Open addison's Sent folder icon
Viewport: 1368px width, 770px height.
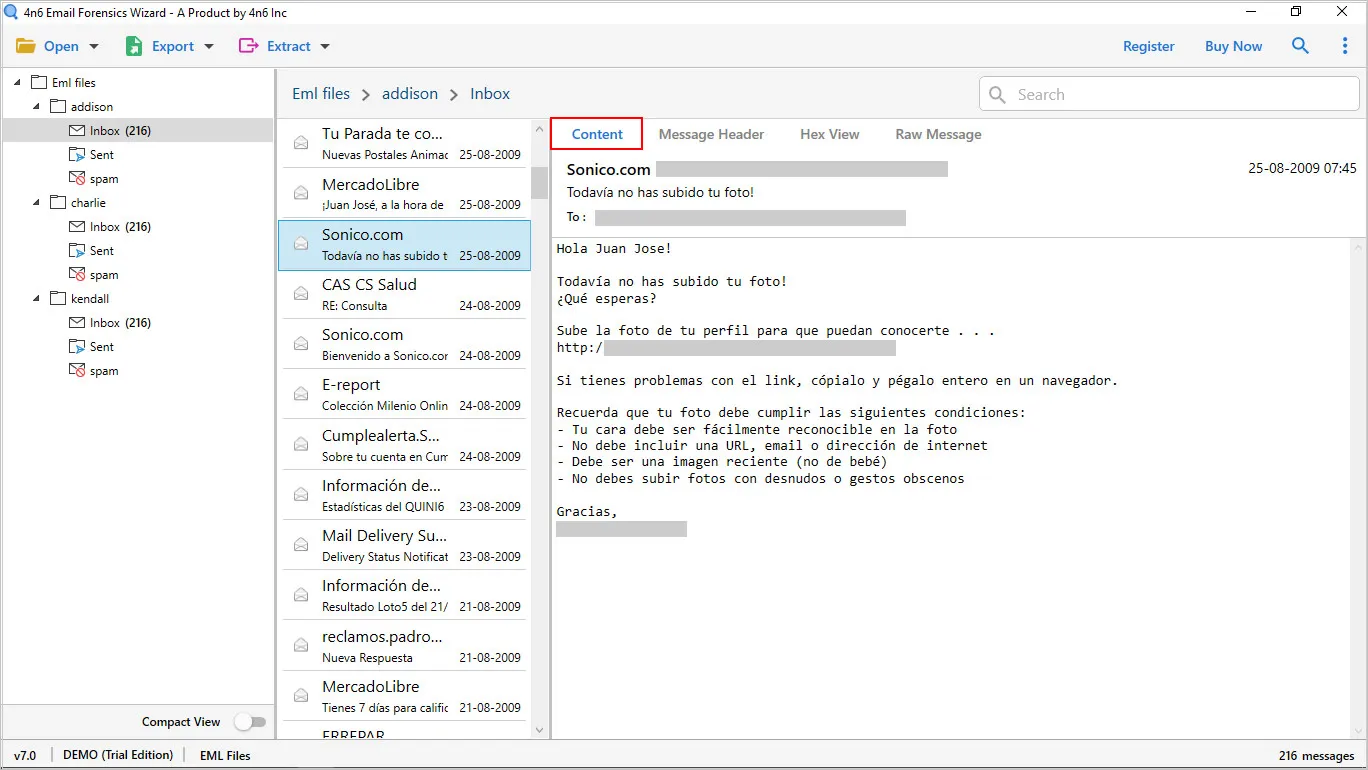point(77,155)
